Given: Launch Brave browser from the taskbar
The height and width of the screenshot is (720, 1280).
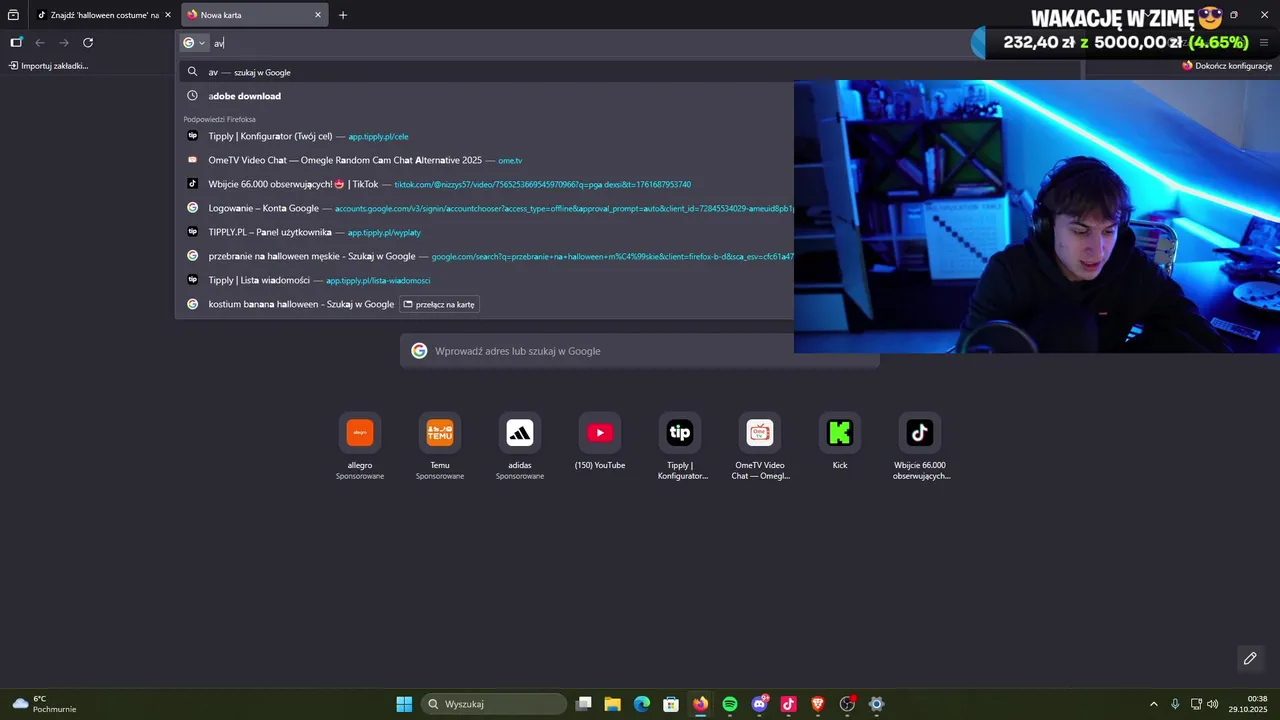Looking at the screenshot, I should pos(818,704).
